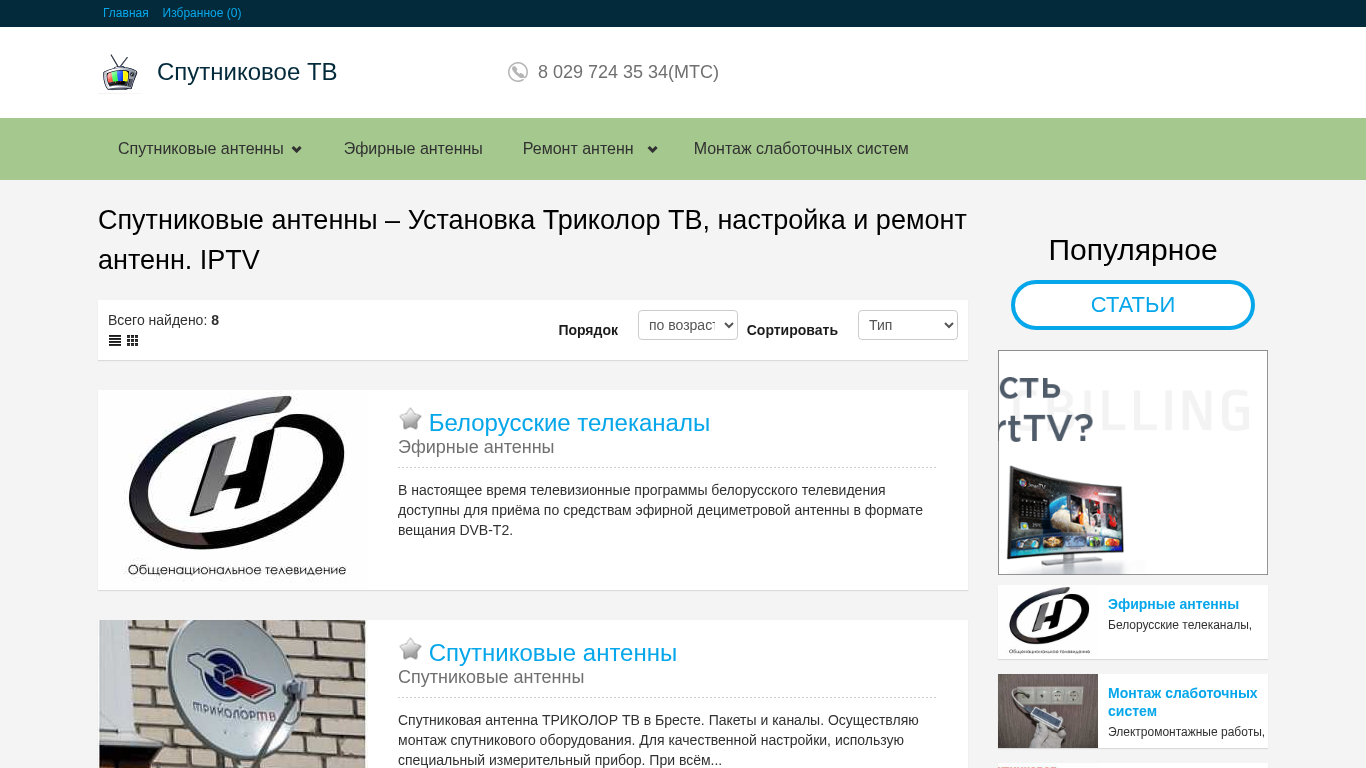1366x768 pixels.
Task: Click the retro TV site logo icon
Action: (120, 73)
